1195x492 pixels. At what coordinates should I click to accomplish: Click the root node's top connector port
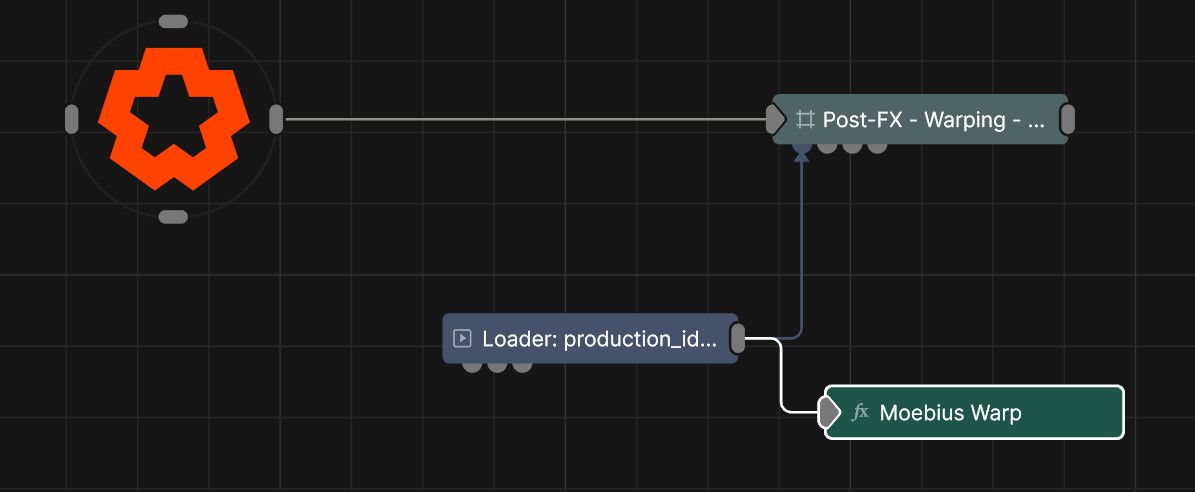tap(173, 21)
